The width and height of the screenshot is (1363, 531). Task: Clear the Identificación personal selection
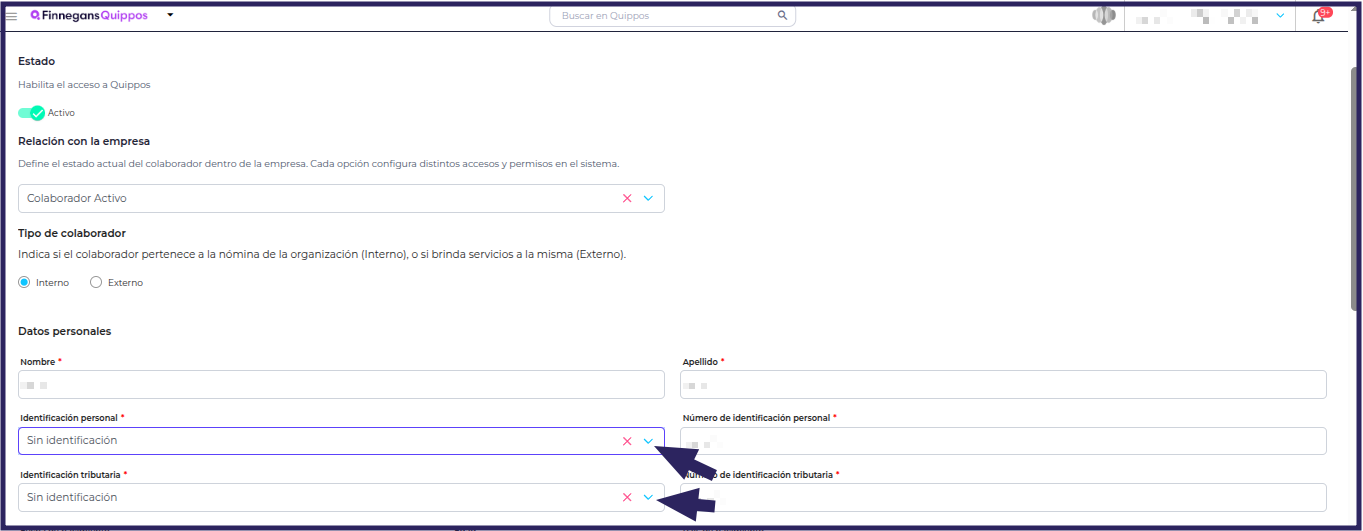tap(627, 441)
